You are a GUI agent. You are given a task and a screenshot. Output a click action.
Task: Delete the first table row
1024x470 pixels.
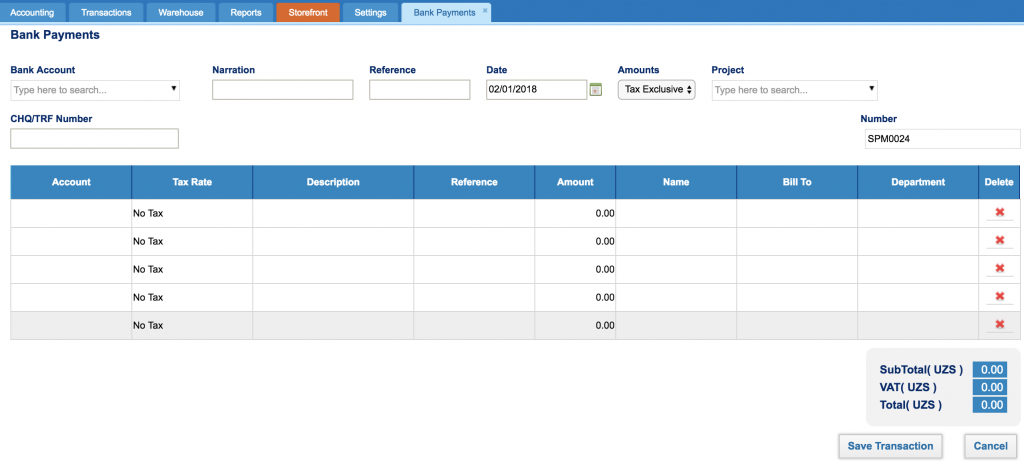[999, 212]
